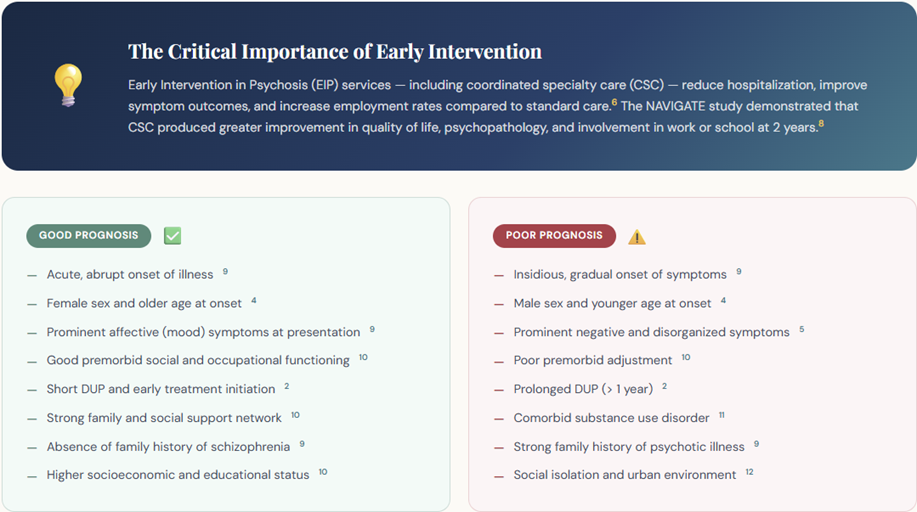Select the "Higher socioeconomic and educational status" list item
917x512 pixels.
pos(178,475)
